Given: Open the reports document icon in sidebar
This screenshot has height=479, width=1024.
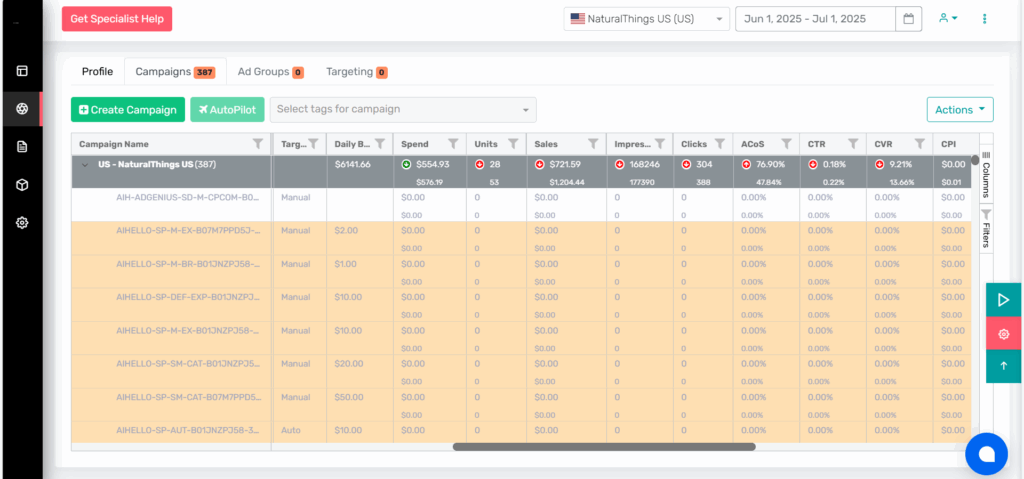Looking at the screenshot, I should [x=22, y=147].
